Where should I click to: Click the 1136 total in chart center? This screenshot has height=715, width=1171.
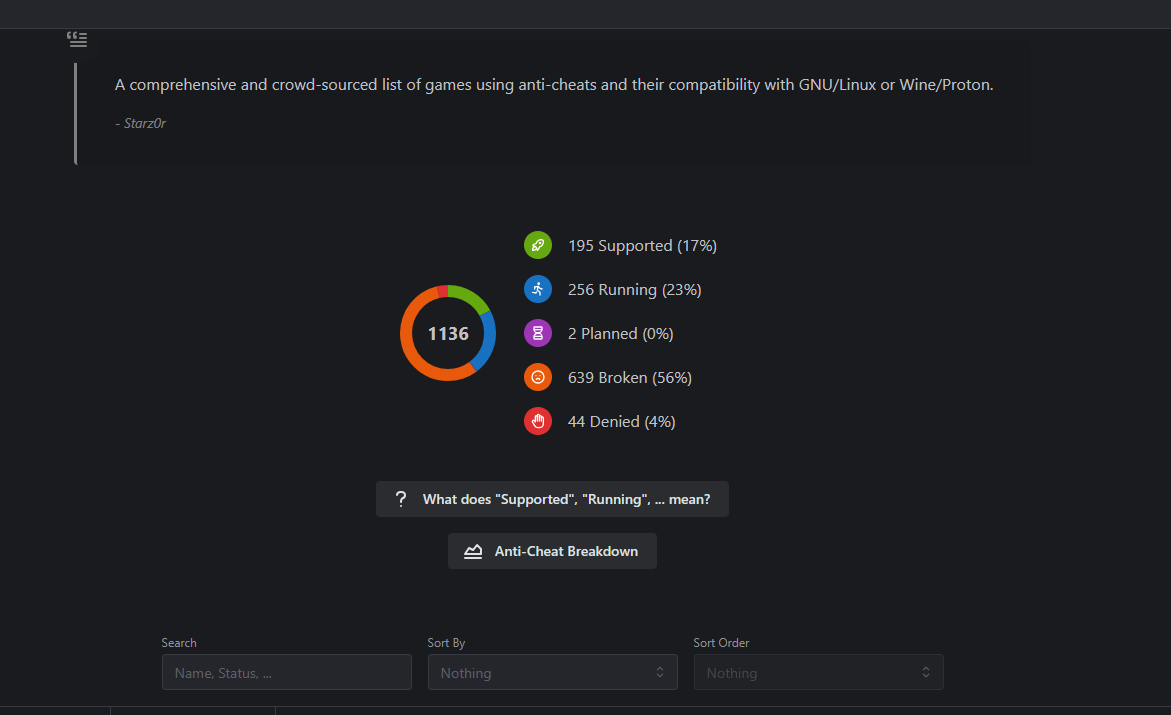click(448, 334)
